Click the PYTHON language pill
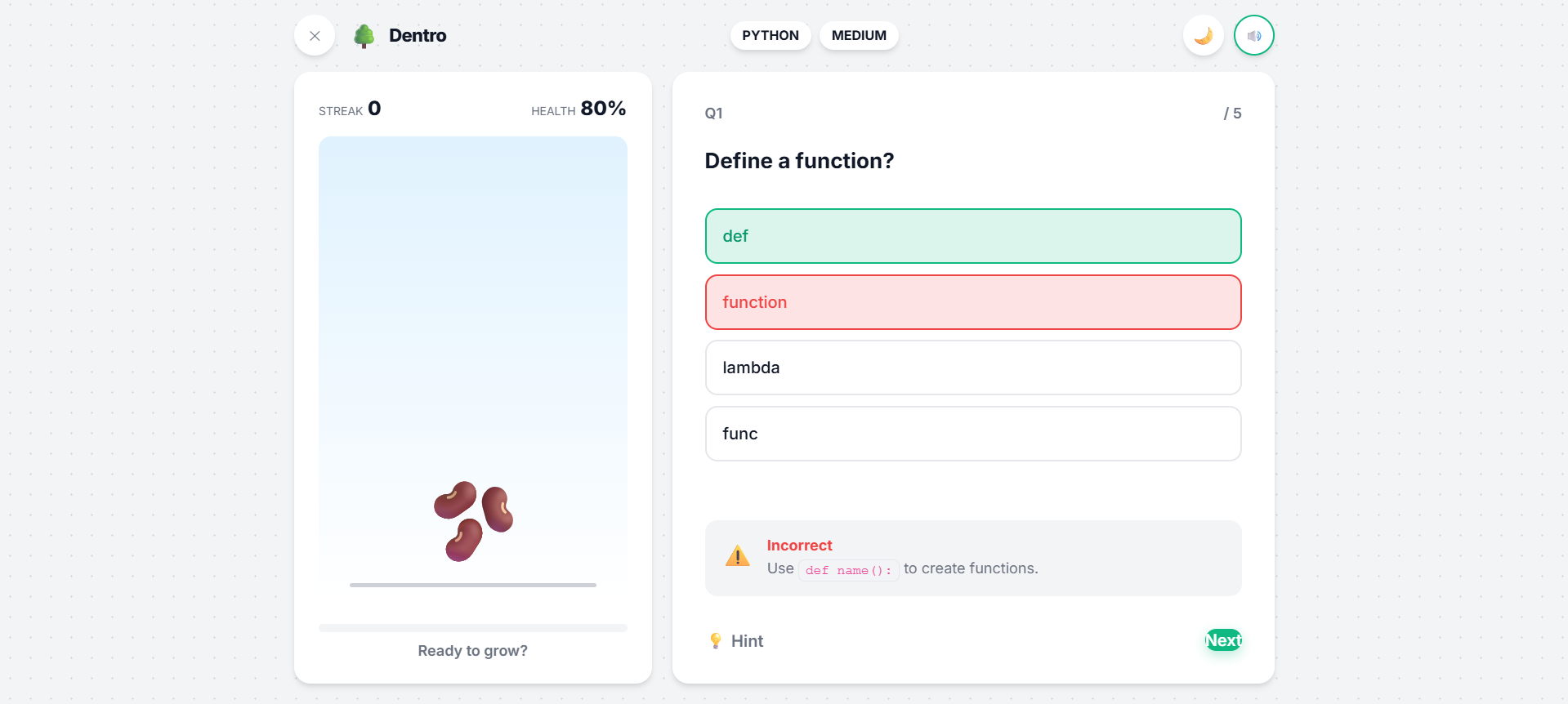 click(770, 36)
